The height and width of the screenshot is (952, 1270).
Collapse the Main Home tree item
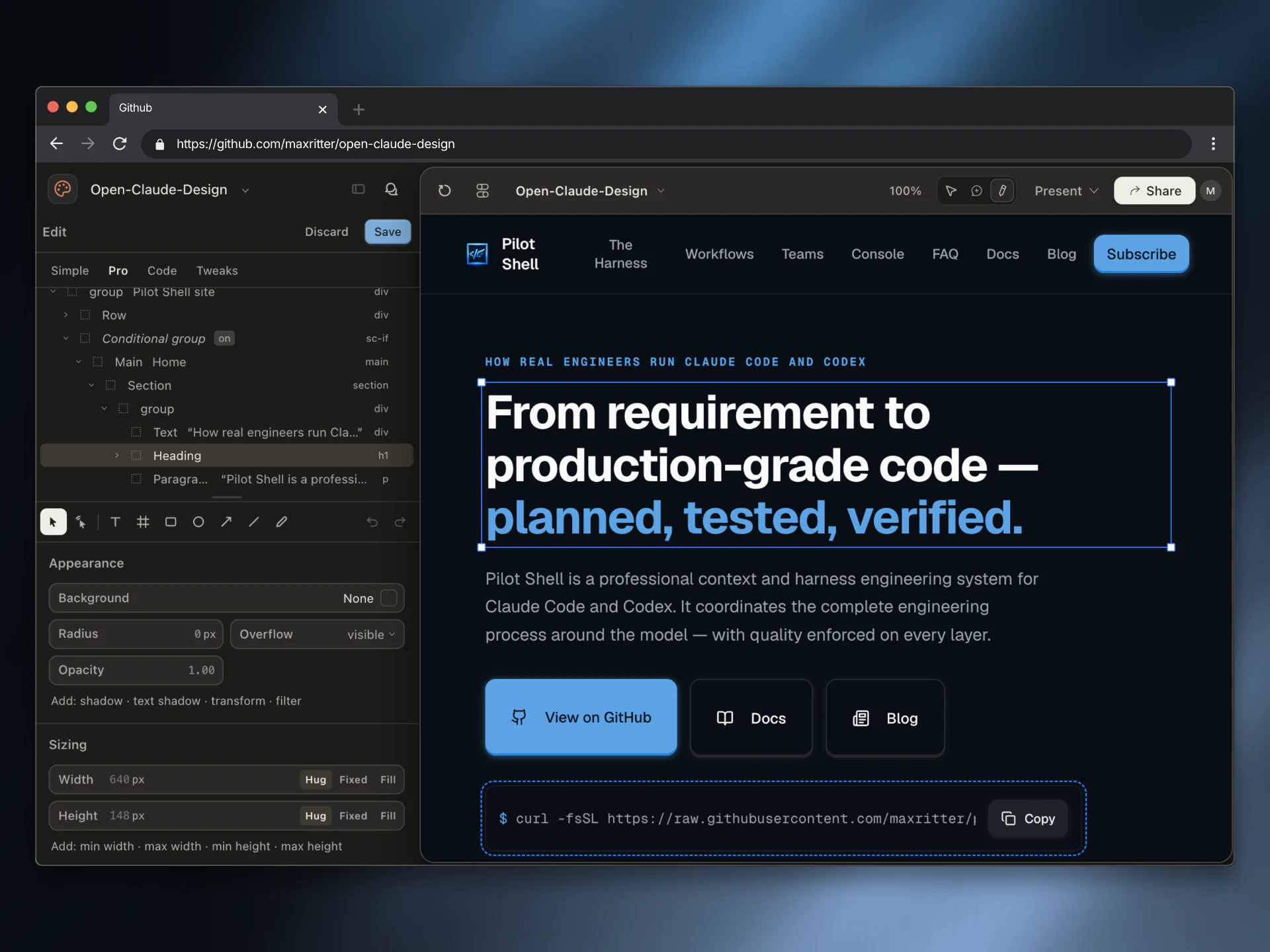tap(78, 362)
